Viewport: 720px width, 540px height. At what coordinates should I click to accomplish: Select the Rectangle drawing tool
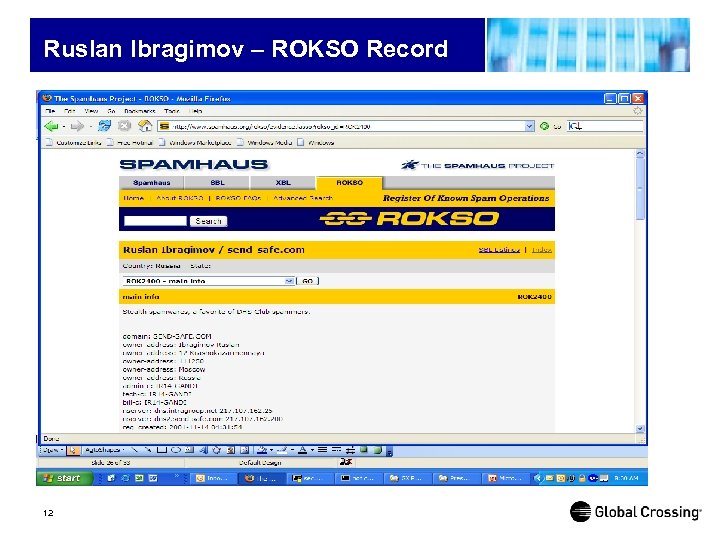click(x=162, y=450)
